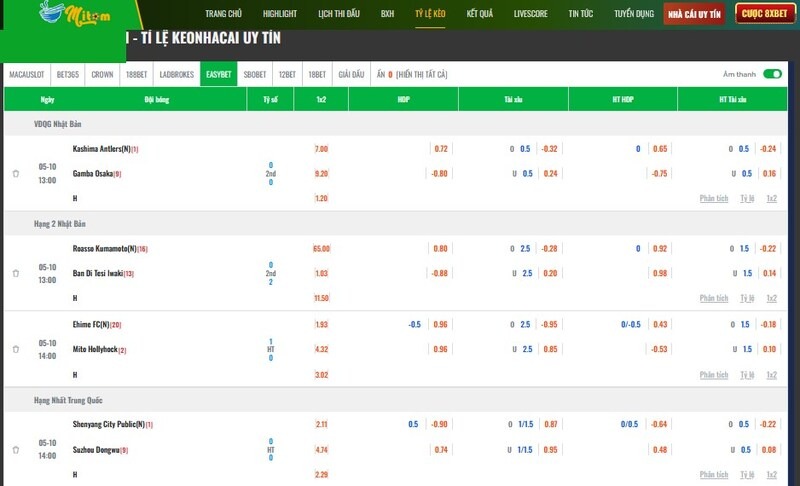
Task: Click trash icon beside Roasso Kumamoto match
Action: tap(16, 273)
